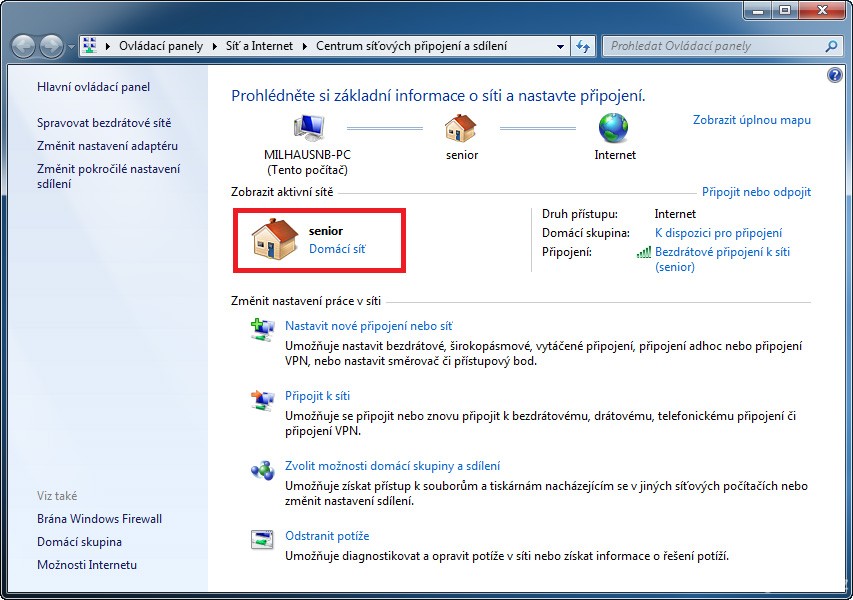Click the address bar refresh button
Viewport: 853px width, 600px height.
pyautogui.click(x=583, y=47)
